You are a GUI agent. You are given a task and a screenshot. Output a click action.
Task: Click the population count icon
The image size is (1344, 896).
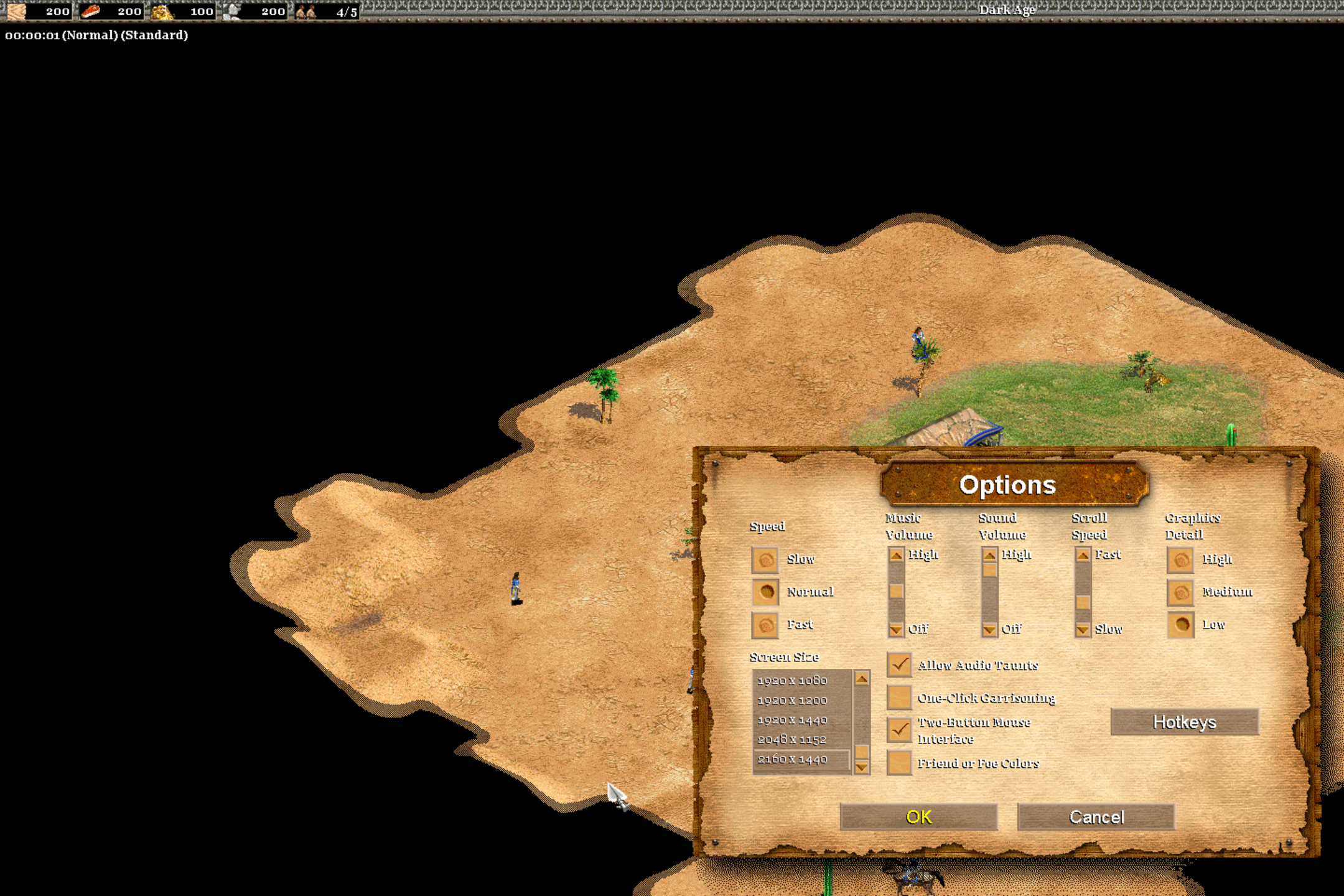[304, 11]
